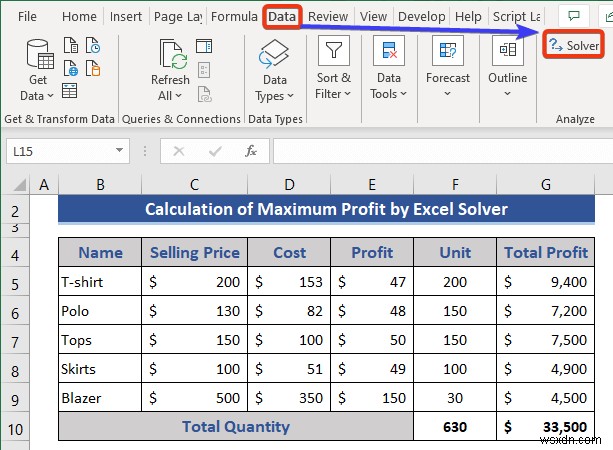
Task: Click the T-shirt total profit 9,400 cell
Action: click(x=546, y=281)
